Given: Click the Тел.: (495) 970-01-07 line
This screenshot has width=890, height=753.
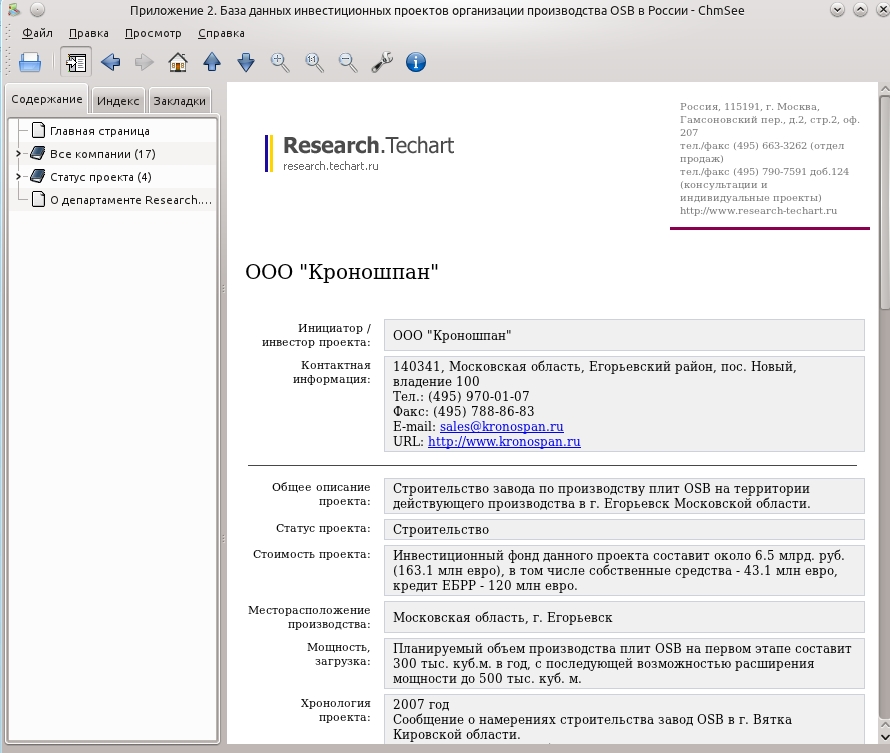Looking at the screenshot, I should 461,396.
